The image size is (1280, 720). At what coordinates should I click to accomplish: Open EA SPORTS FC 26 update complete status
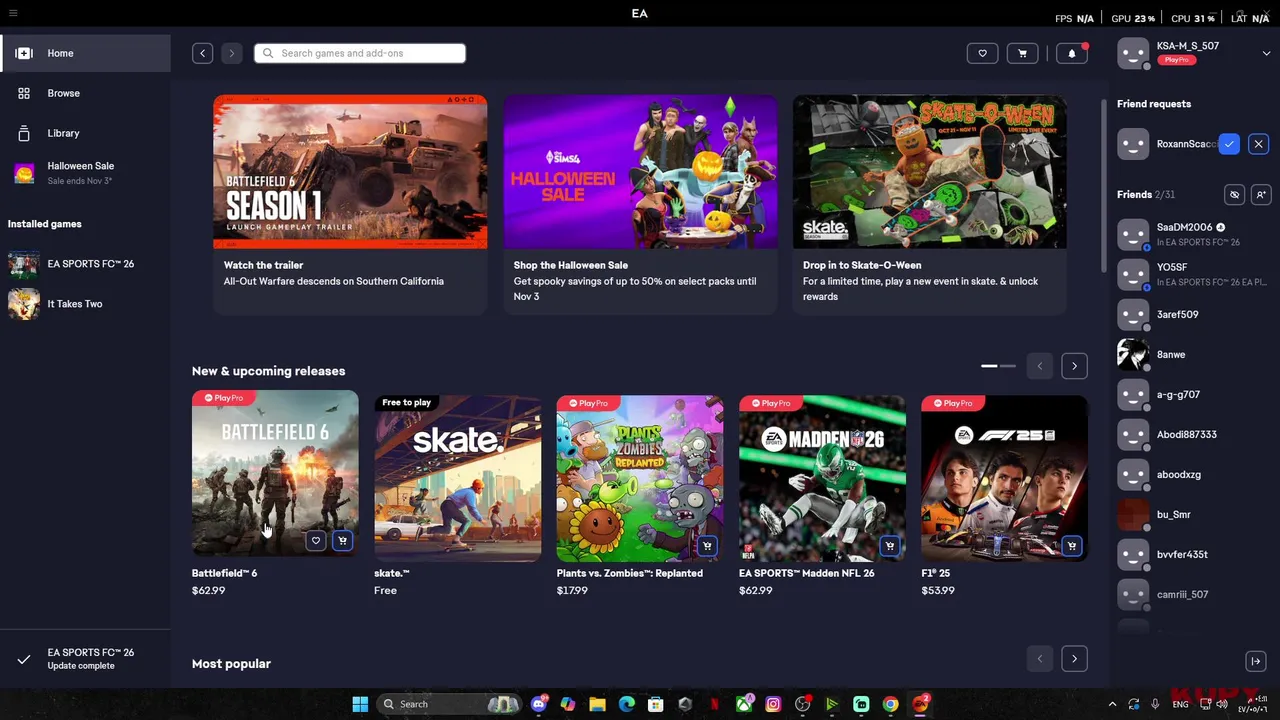coord(85,659)
